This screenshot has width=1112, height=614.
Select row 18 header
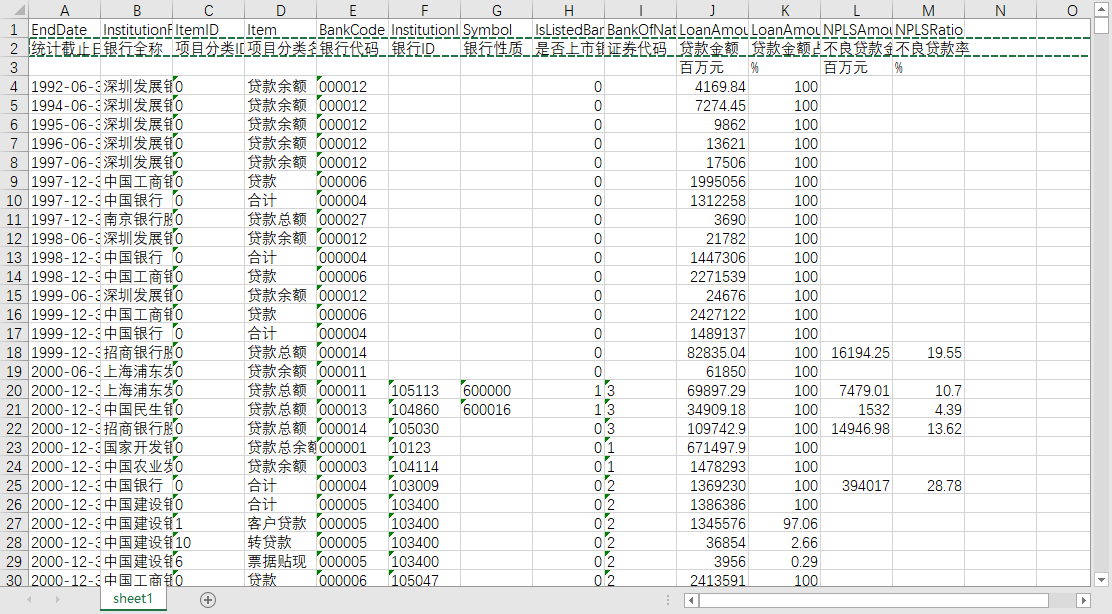pyautogui.click(x=14, y=352)
